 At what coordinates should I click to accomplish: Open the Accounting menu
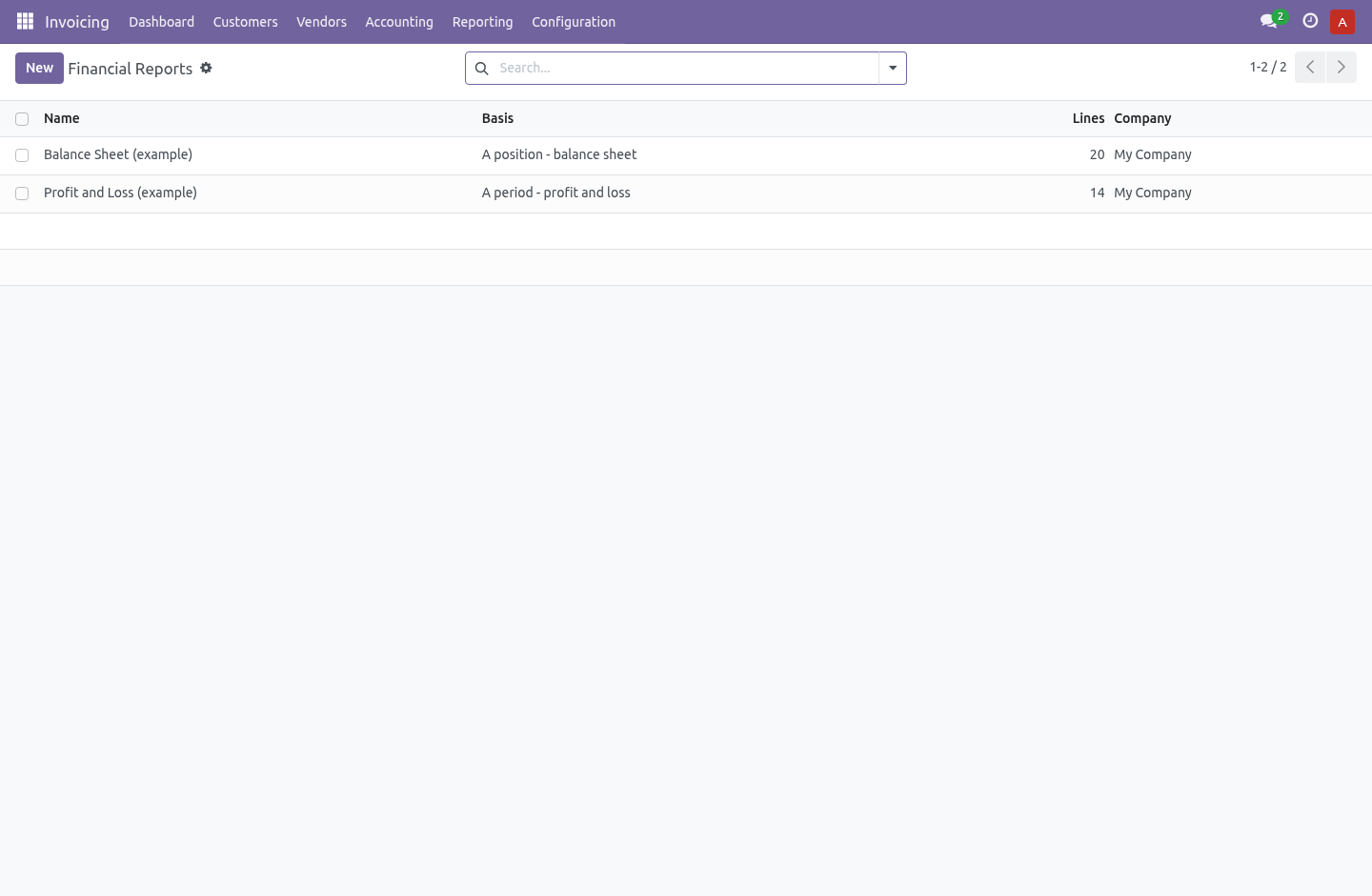[x=399, y=21]
